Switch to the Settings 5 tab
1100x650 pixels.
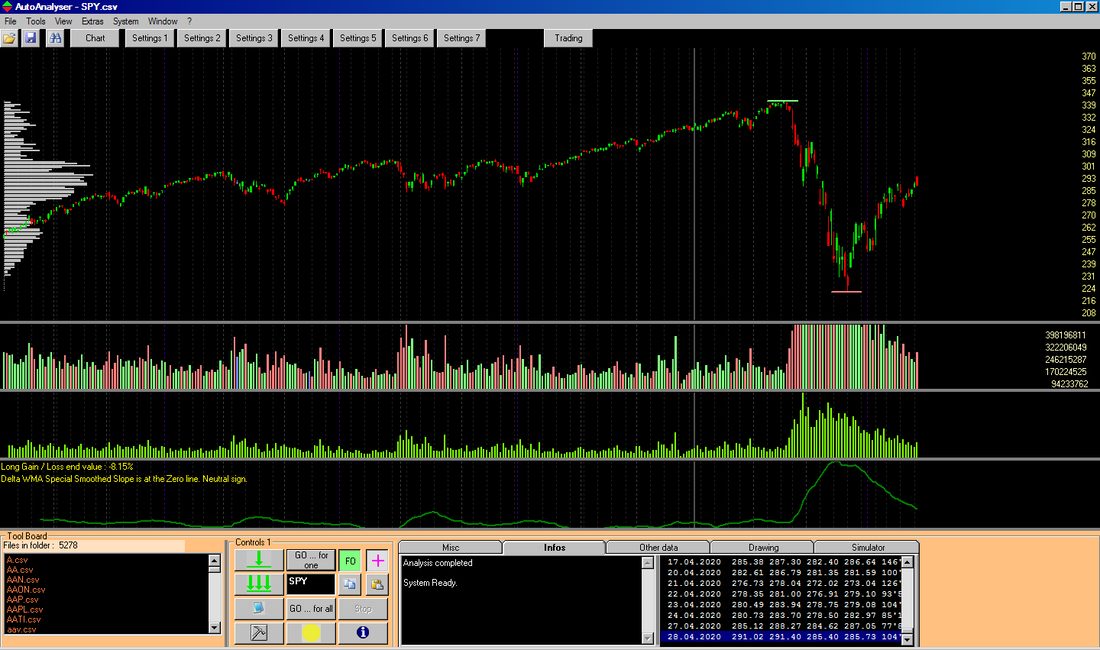point(358,38)
